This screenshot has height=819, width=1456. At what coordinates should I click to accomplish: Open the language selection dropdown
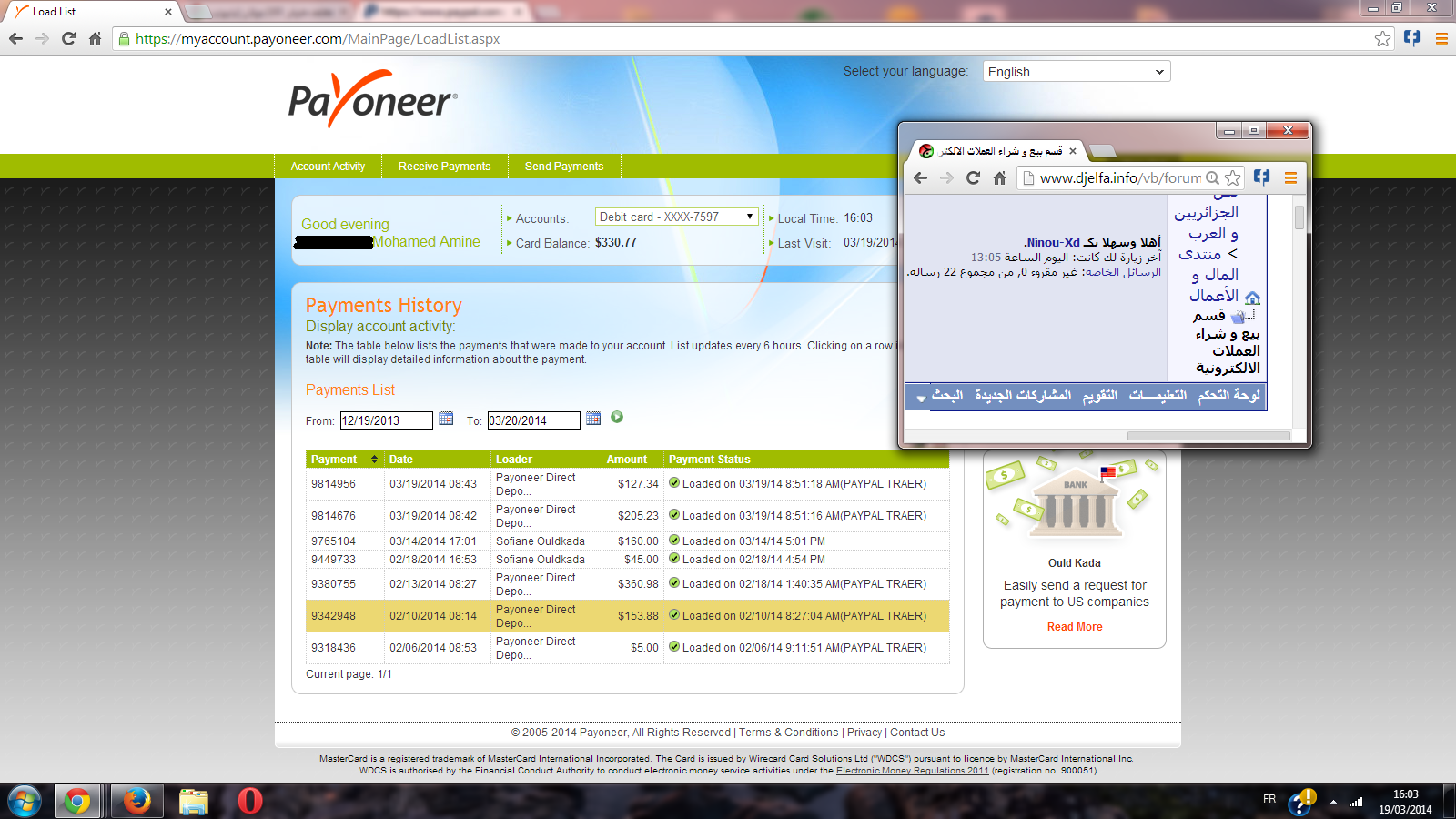tap(1077, 72)
